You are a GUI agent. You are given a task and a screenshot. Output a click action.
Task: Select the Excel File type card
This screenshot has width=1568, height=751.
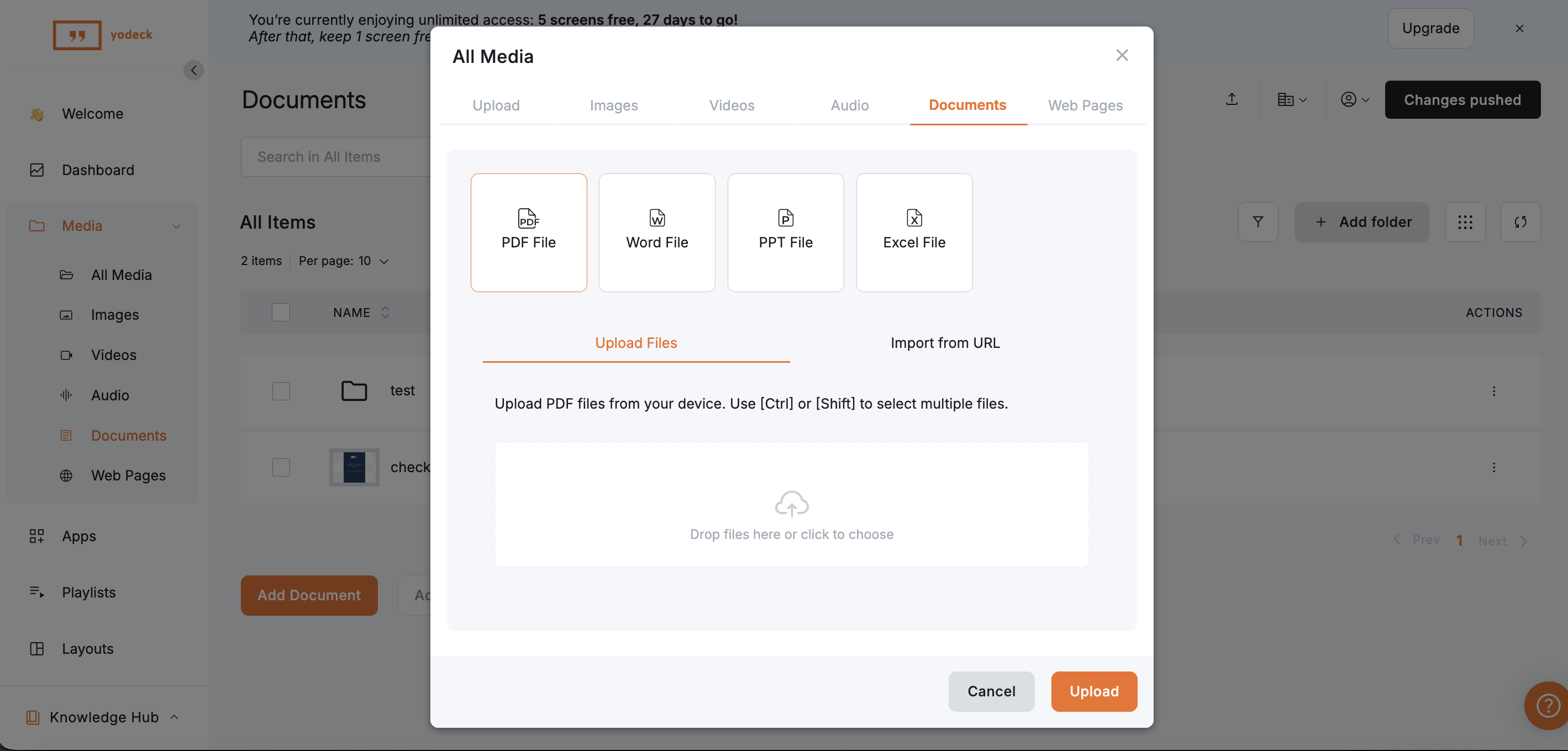click(x=914, y=232)
